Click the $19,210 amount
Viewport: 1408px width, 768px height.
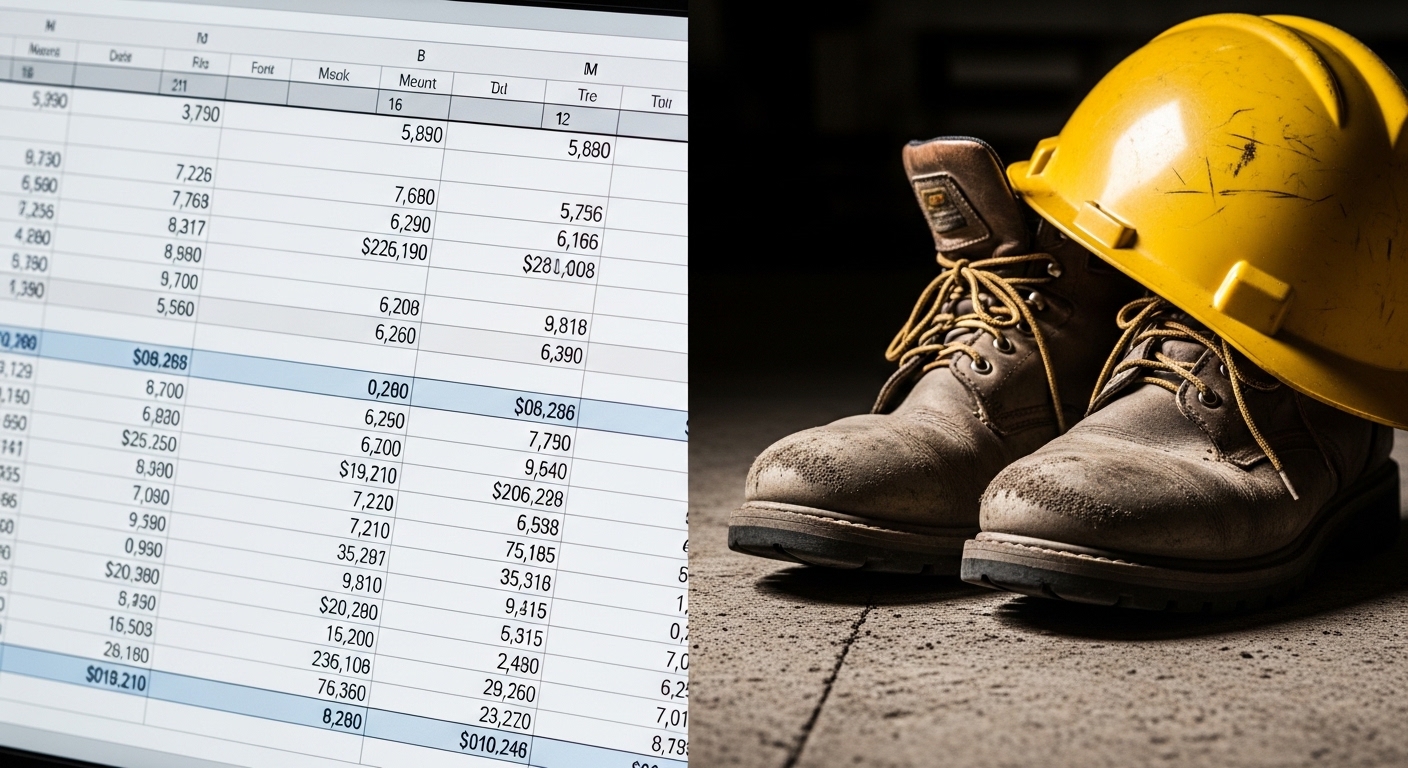click(369, 472)
